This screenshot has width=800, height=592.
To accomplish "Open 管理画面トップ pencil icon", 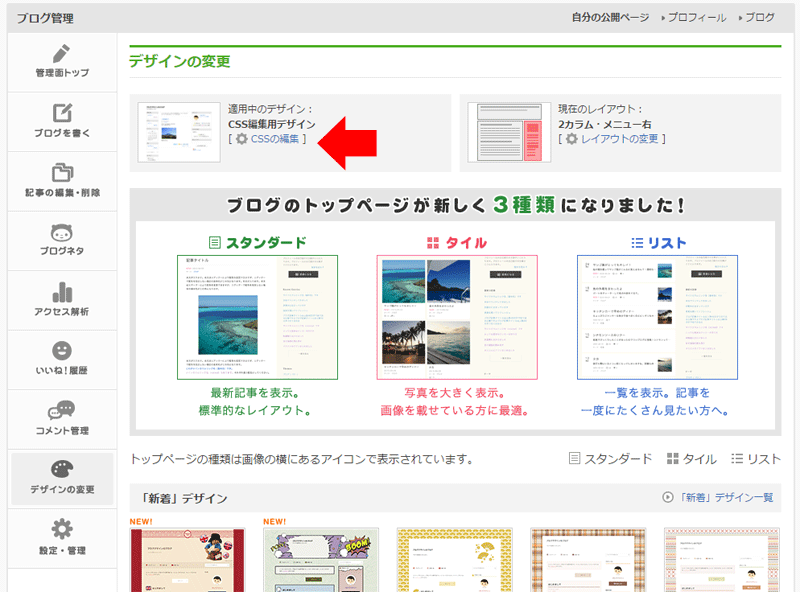I will click(x=62, y=55).
